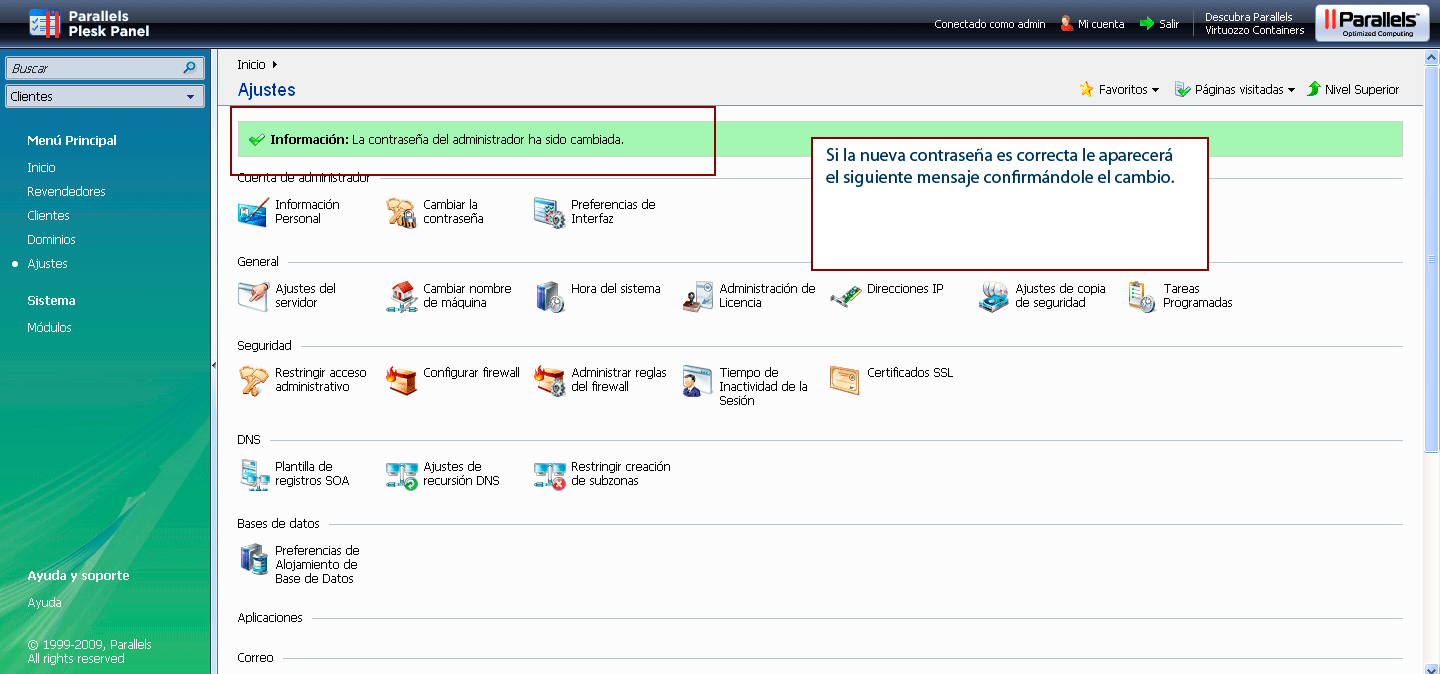
Task: Click Preferencias de Alojamiento de Base de Datos icon
Action: point(254,558)
